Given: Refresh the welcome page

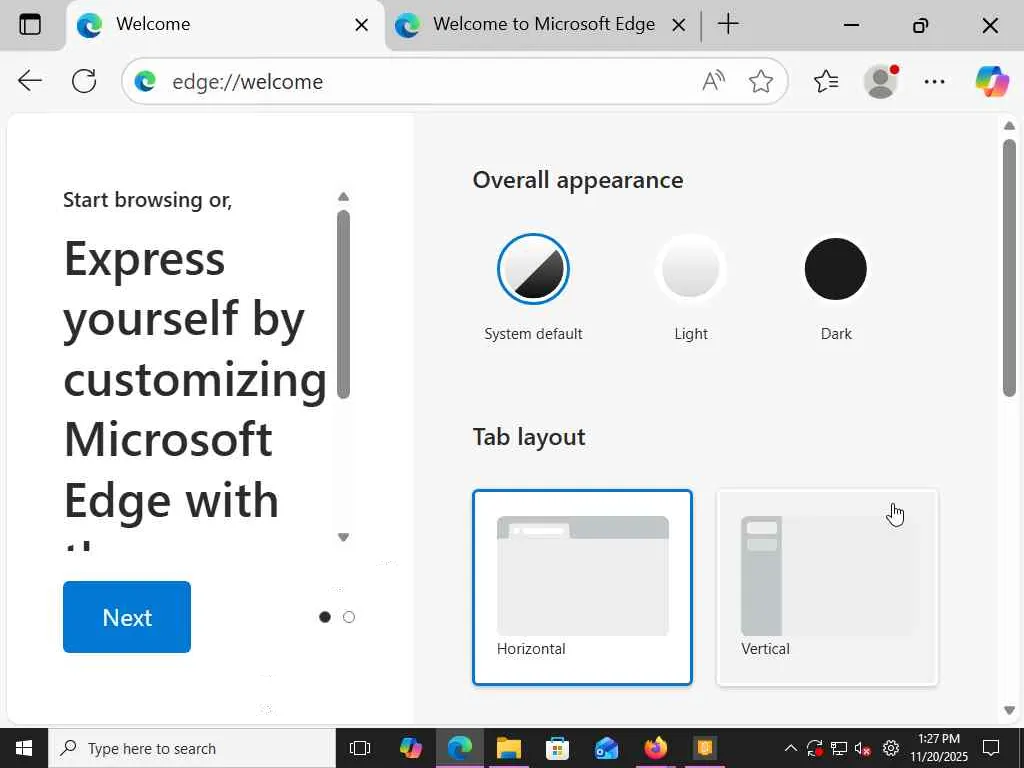Looking at the screenshot, I should 84,81.
